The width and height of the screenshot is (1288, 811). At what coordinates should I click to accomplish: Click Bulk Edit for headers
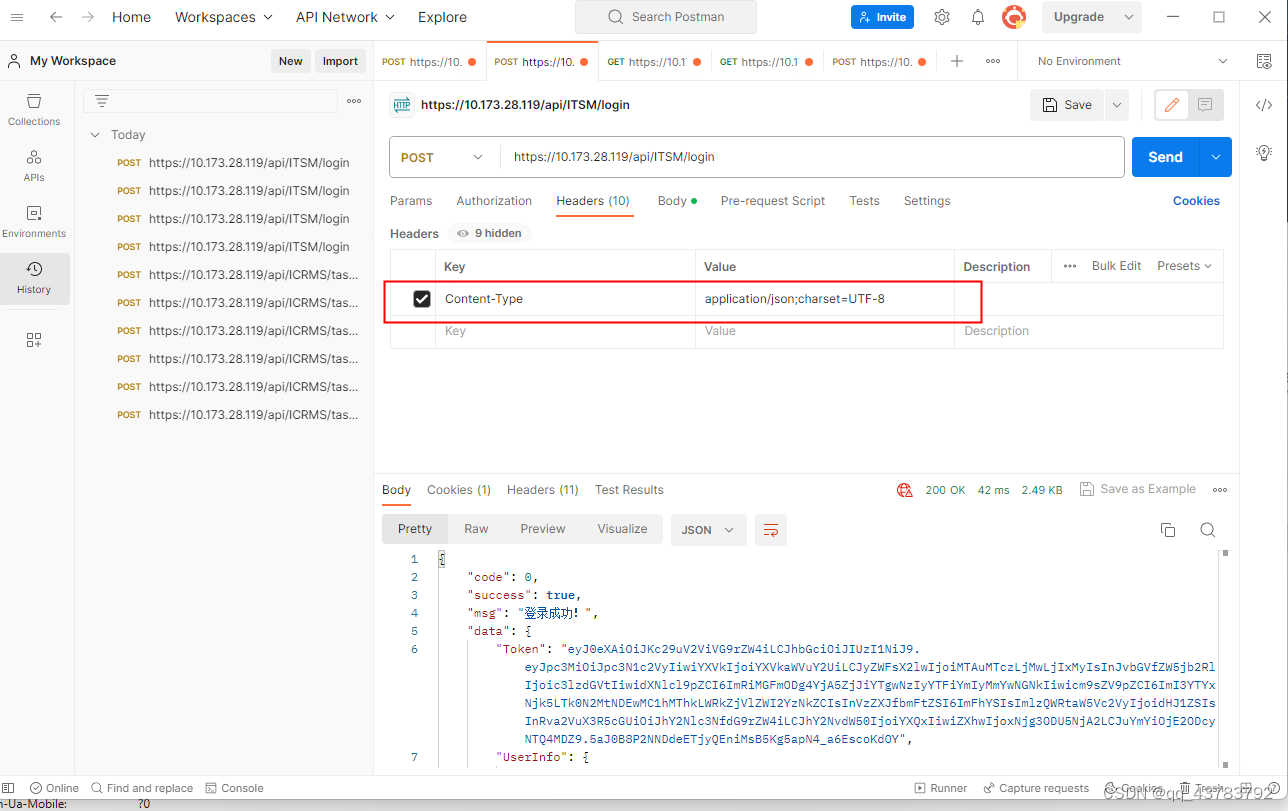pyautogui.click(x=1115, y=265)
